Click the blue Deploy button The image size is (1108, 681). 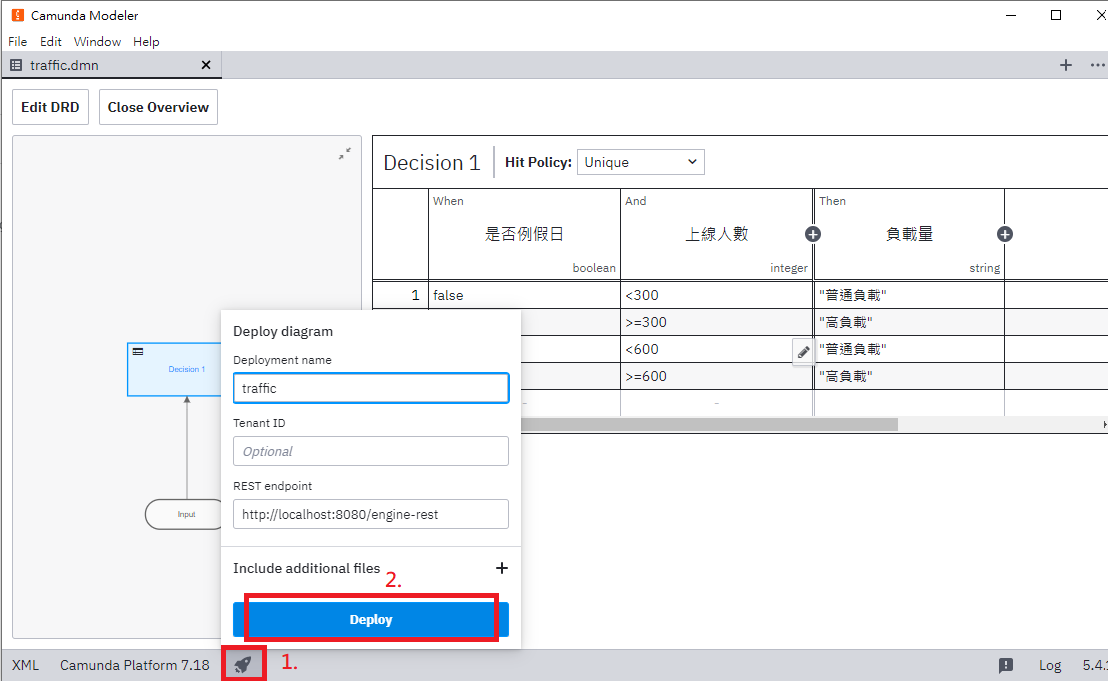click(371, 620)
